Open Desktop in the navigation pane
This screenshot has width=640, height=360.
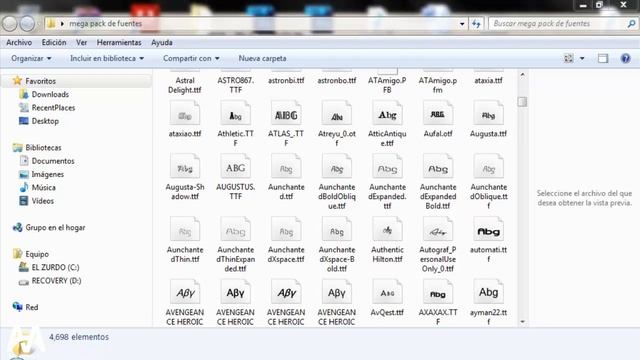click(45, 121)
